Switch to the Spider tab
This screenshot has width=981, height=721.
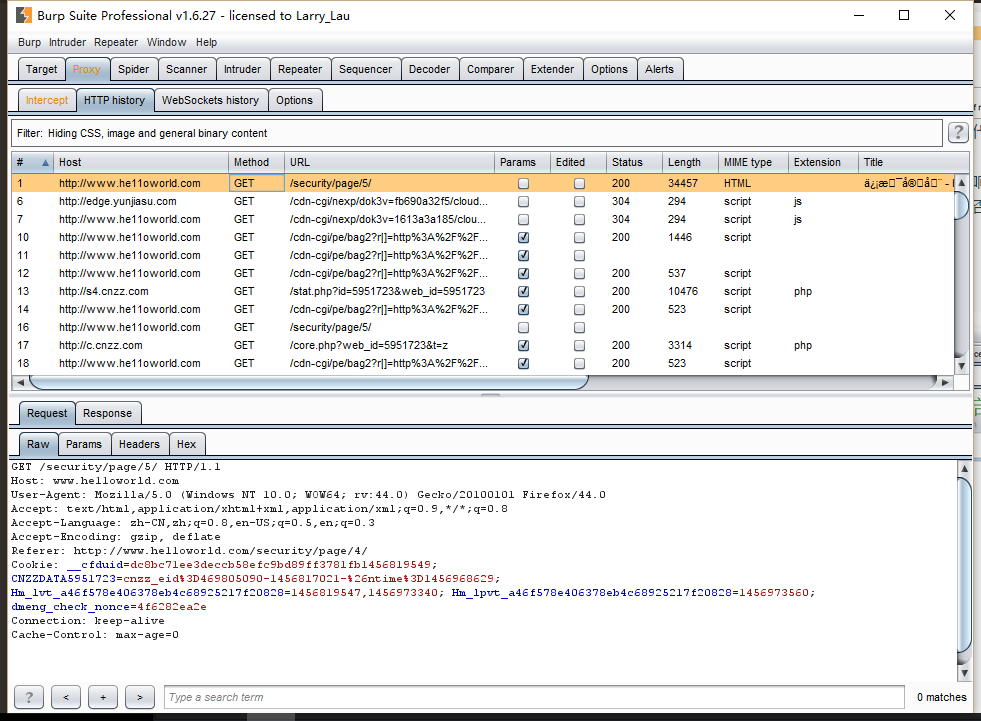(x=133, y=69)
